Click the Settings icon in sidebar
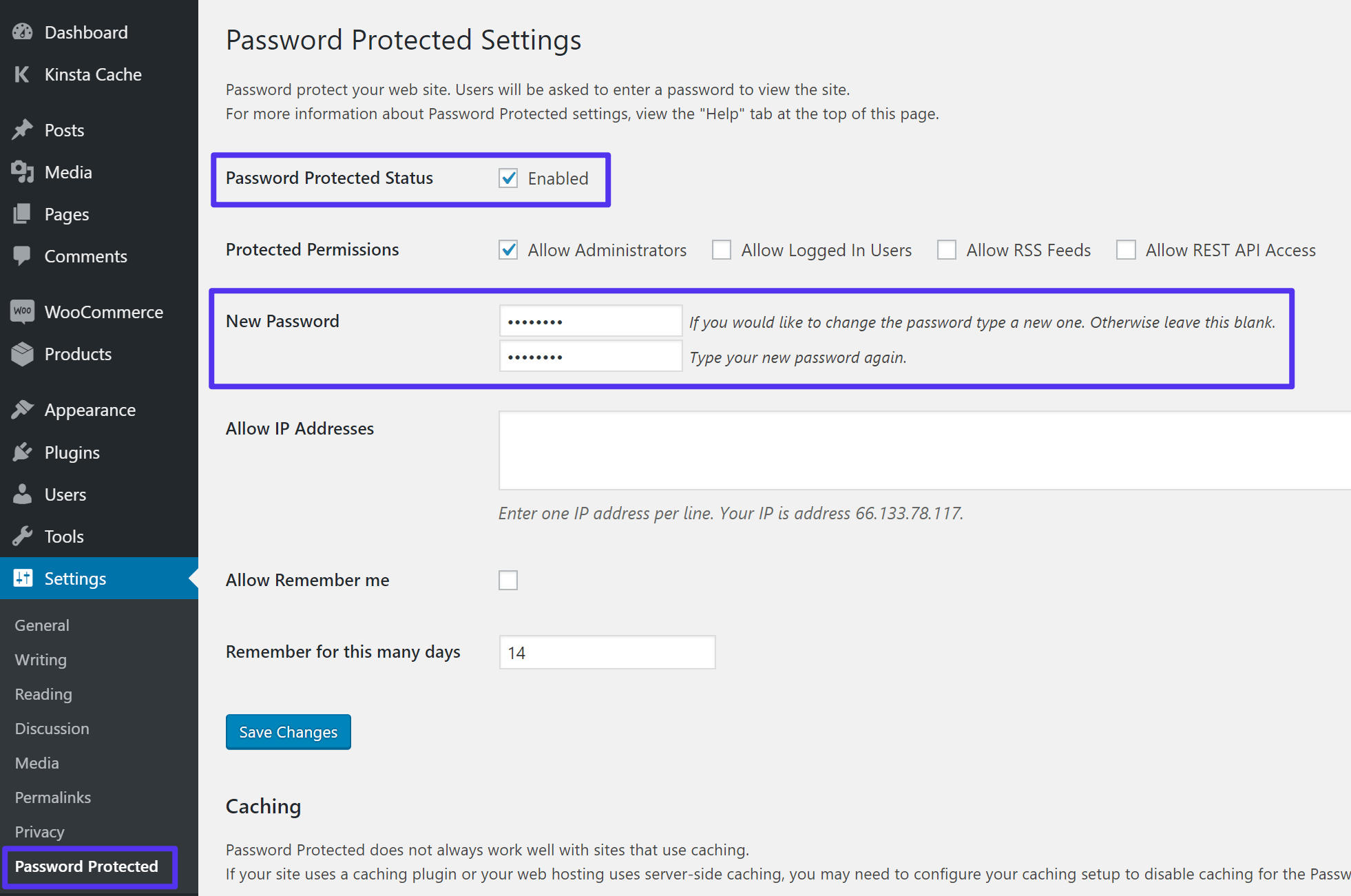Viewport: 1351px width, 896px height. (x=22, y=578)
